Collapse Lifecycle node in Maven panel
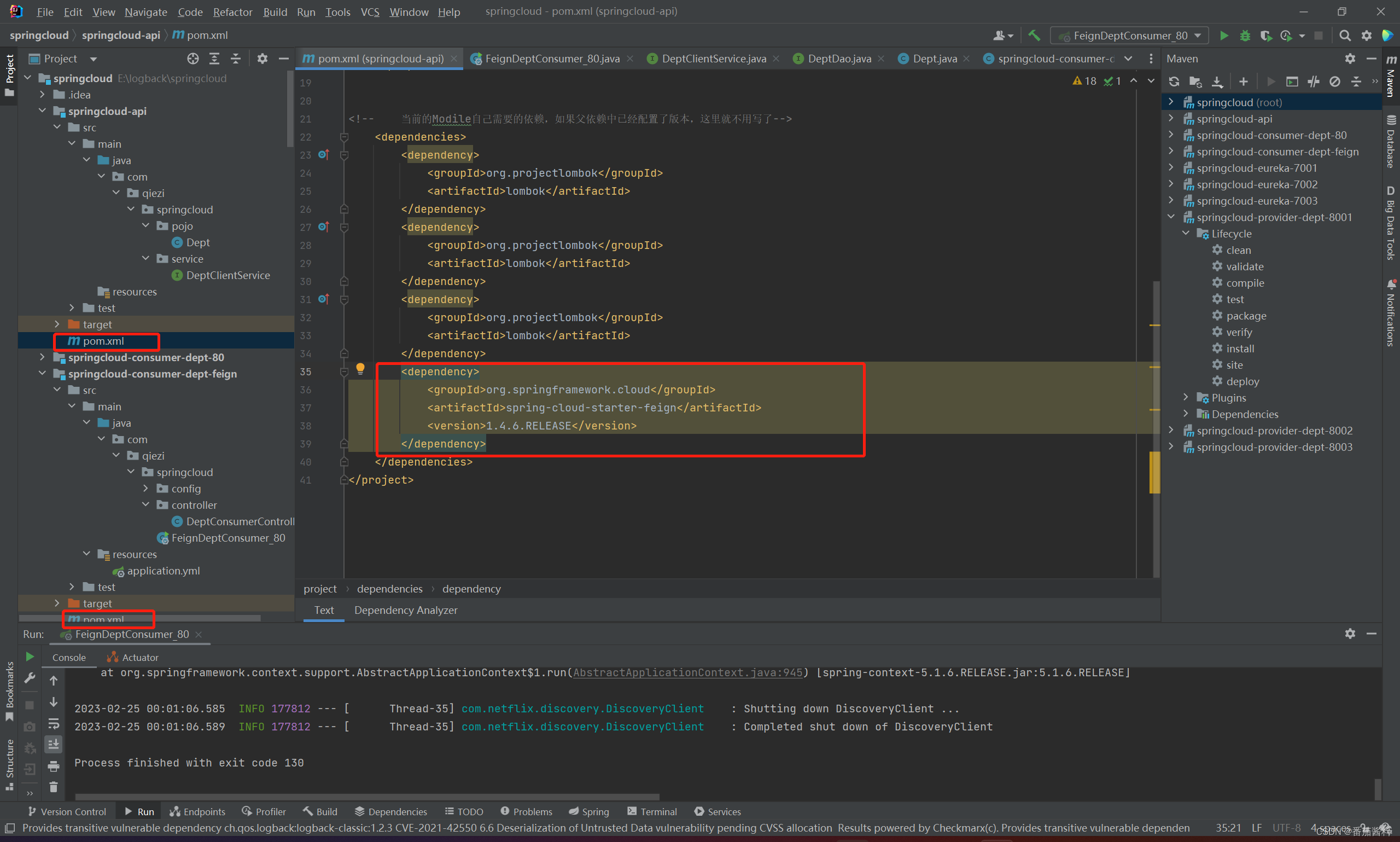 tap(1186, 233)
